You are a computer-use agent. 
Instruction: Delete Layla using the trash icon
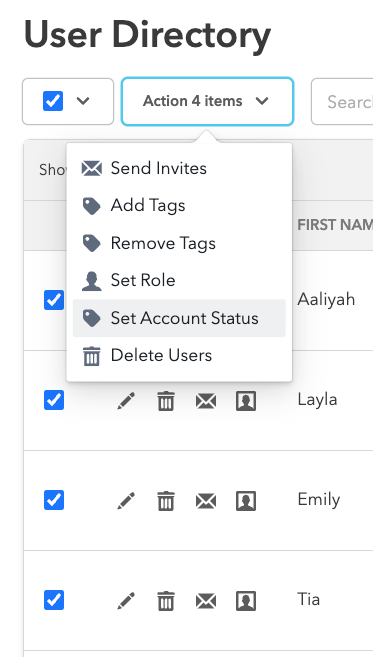[x=166, y=401]
